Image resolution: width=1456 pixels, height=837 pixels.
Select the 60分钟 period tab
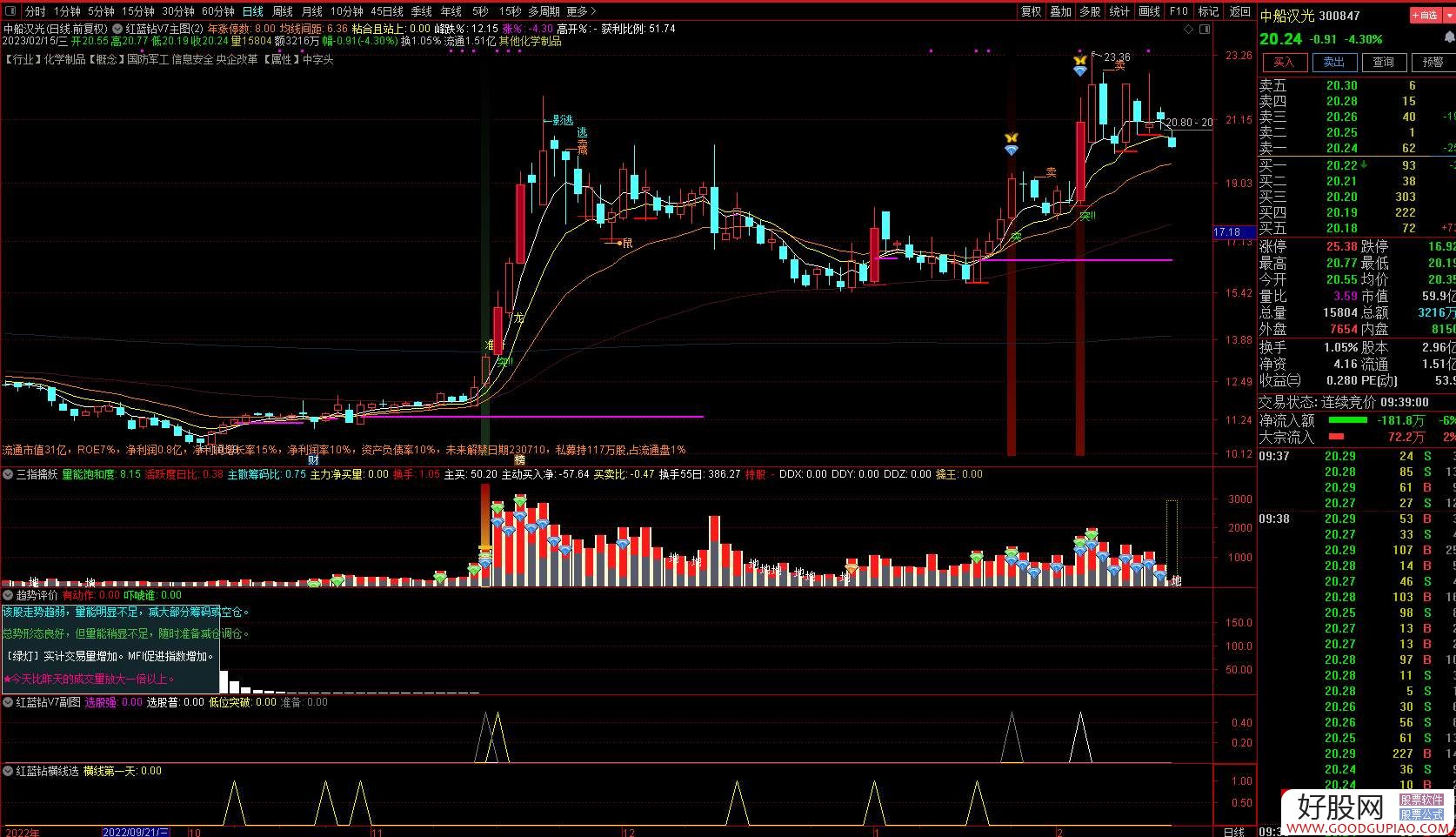(x=217, y=11)
